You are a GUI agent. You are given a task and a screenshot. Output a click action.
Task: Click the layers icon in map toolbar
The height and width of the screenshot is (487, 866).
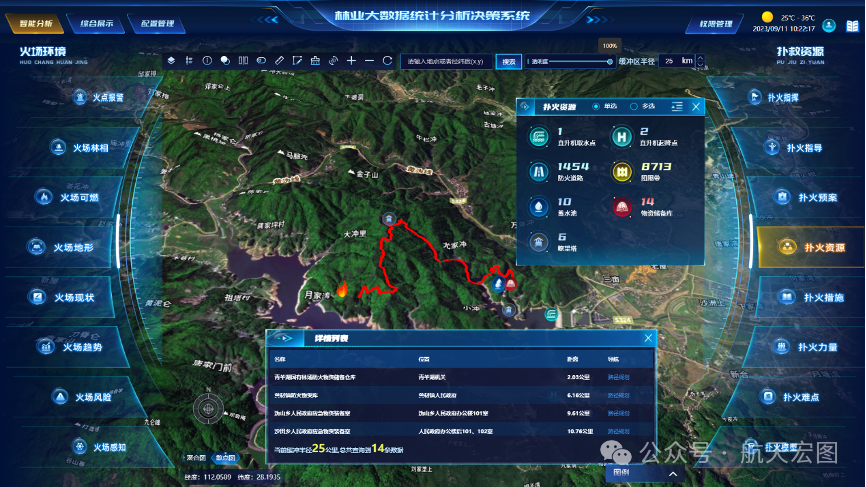[171, 61]
